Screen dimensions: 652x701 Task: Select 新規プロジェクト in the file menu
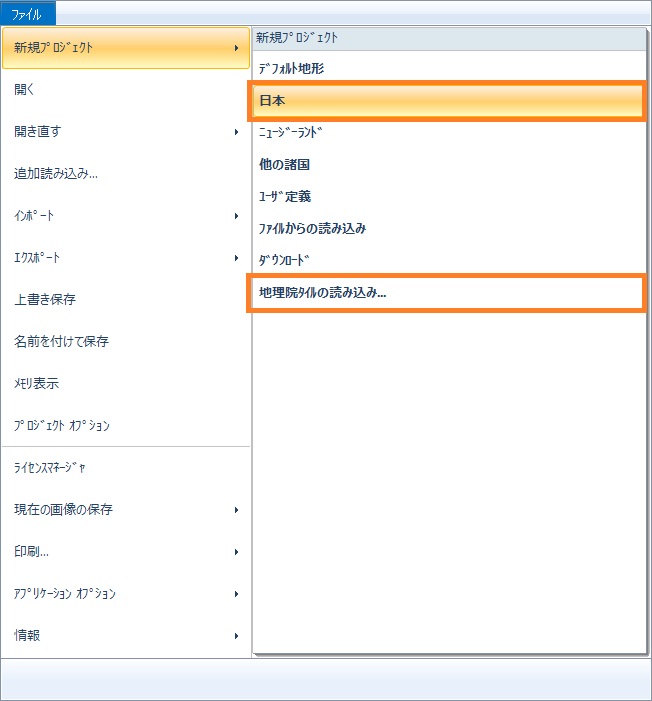126,48
